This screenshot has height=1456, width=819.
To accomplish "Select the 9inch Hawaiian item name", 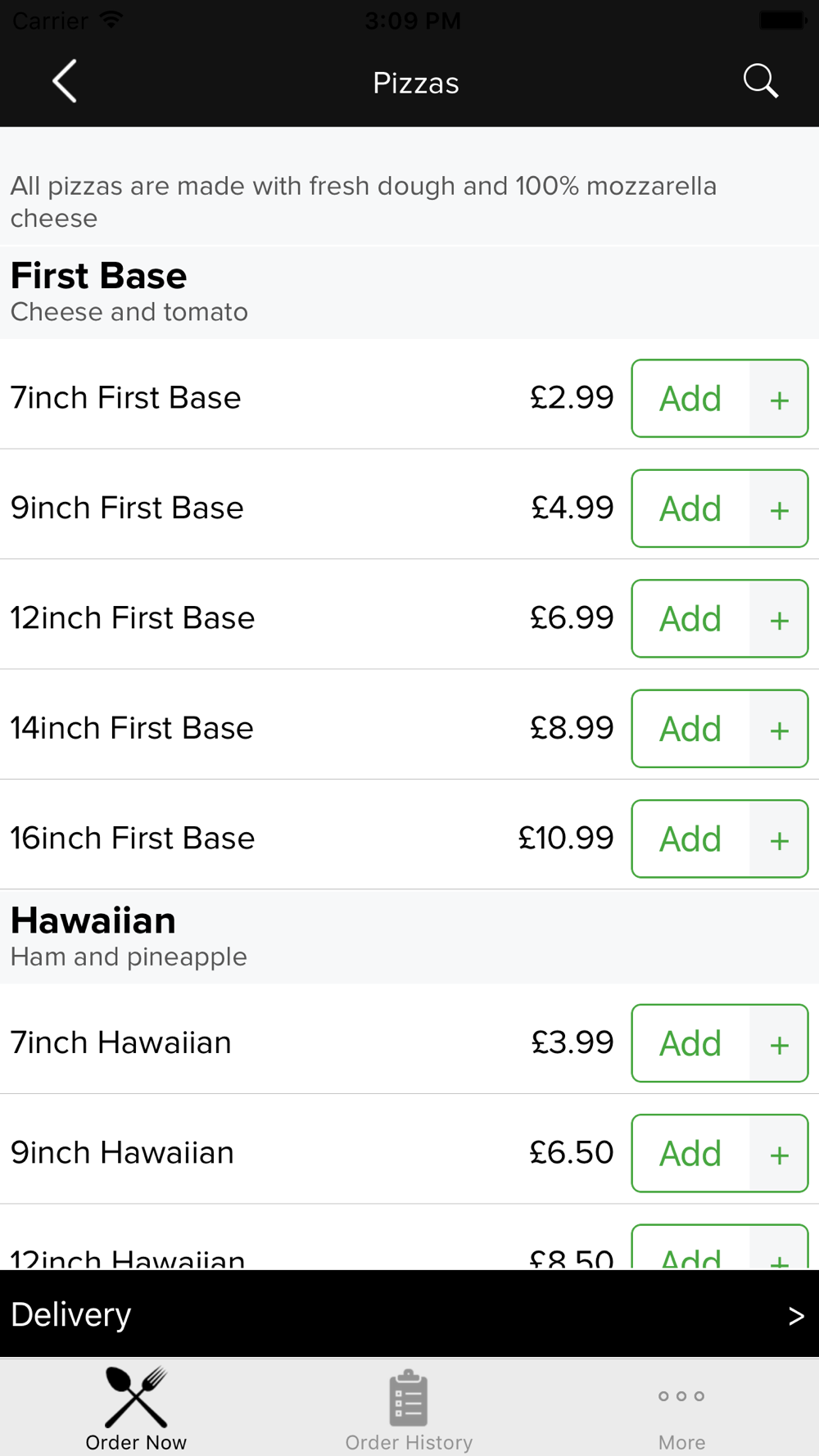I will 122,1152.
